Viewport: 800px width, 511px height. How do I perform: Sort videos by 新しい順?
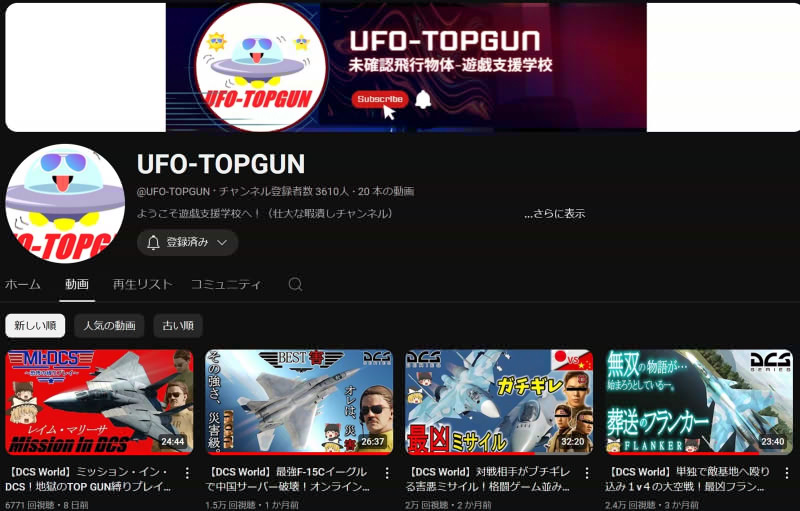click(x=35, y=325)
